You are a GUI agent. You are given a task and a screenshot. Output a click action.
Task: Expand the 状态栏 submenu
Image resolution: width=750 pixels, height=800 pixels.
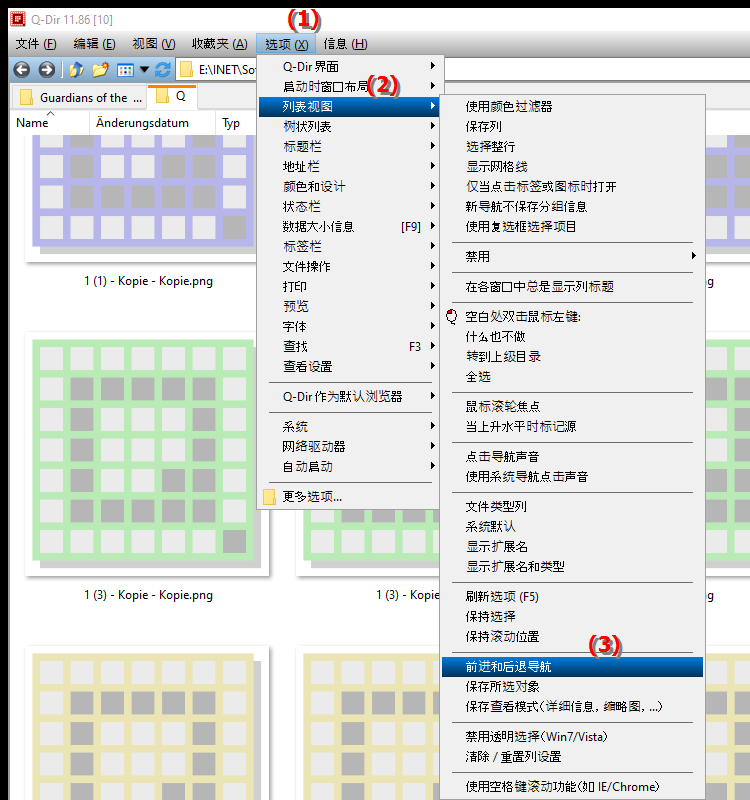tap(349, 206)
